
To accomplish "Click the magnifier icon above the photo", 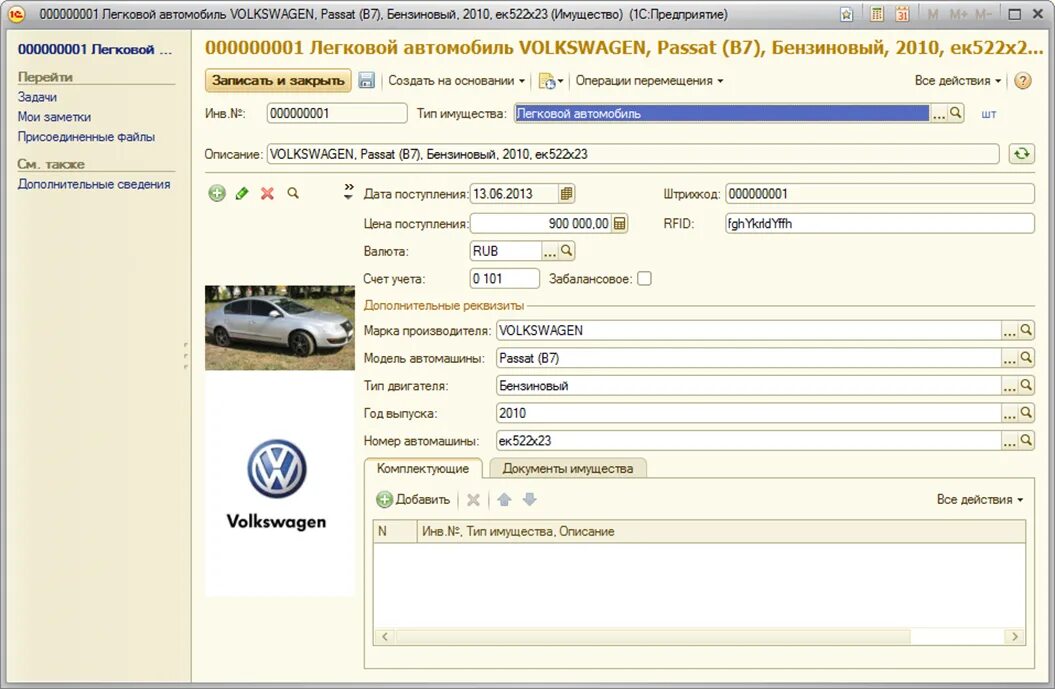I will tap(293, 193).
